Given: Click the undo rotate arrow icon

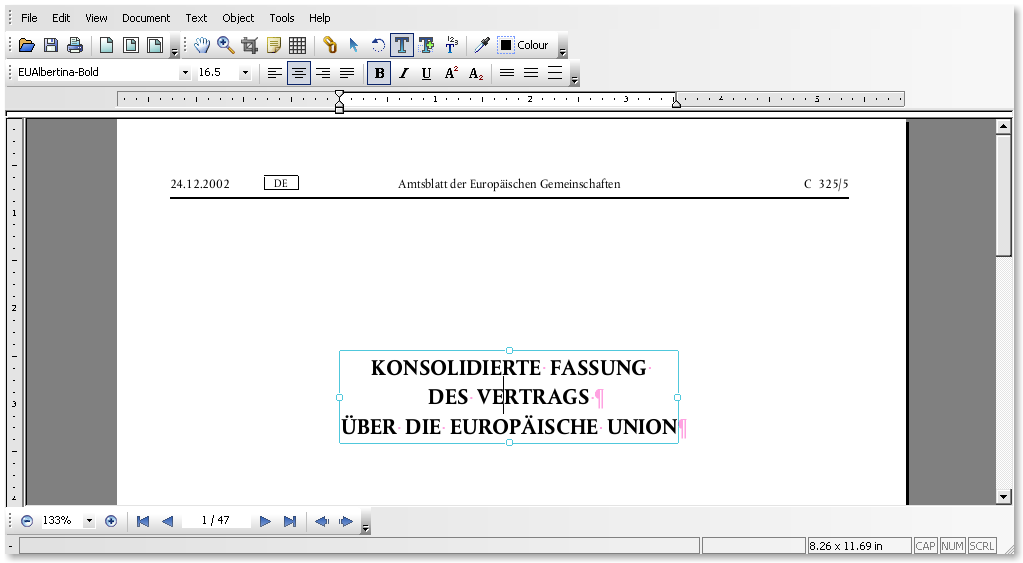Looking at the screenshot, I should pos(378,45).
